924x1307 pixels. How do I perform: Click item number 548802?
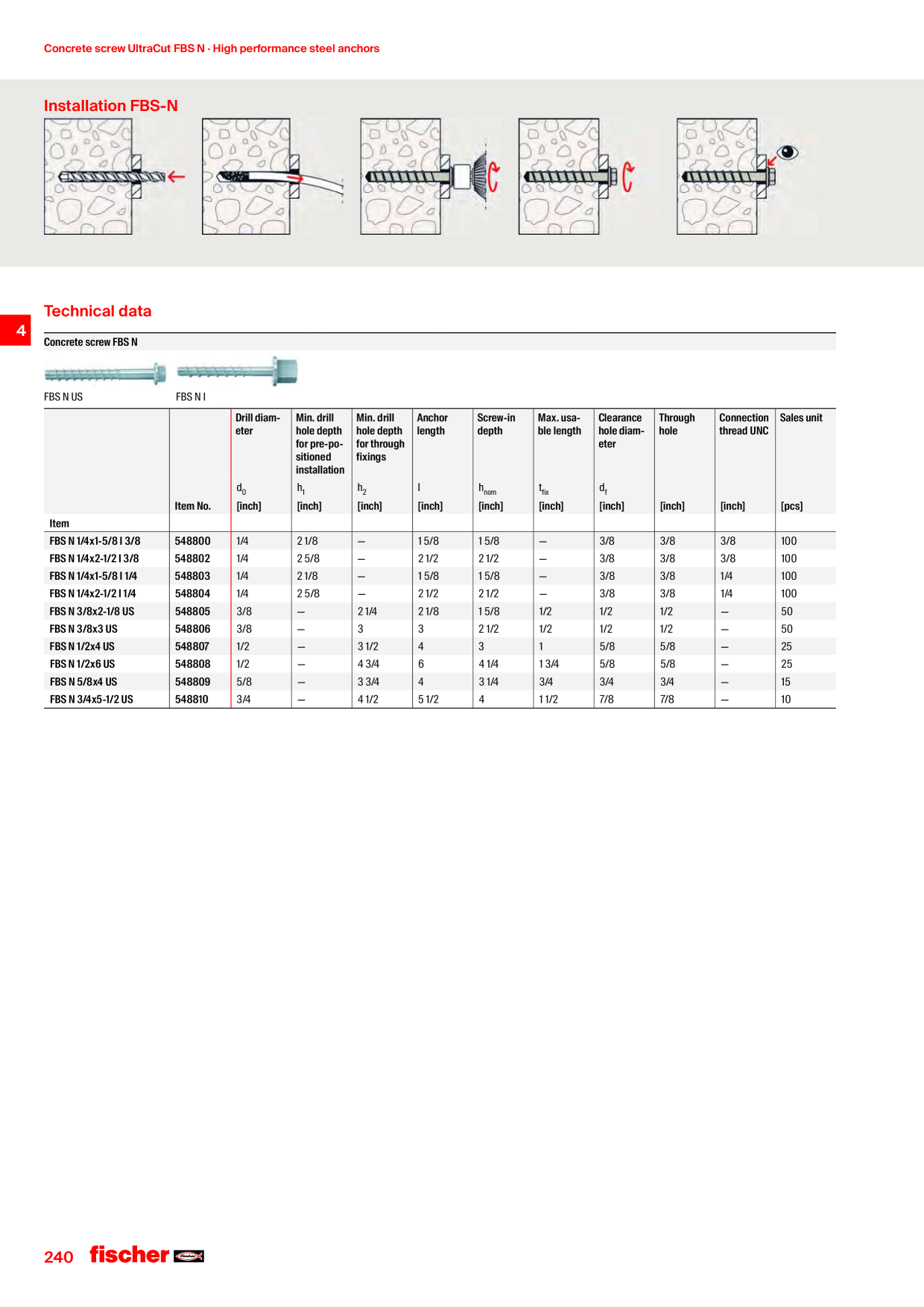click(x=193, y=559)
